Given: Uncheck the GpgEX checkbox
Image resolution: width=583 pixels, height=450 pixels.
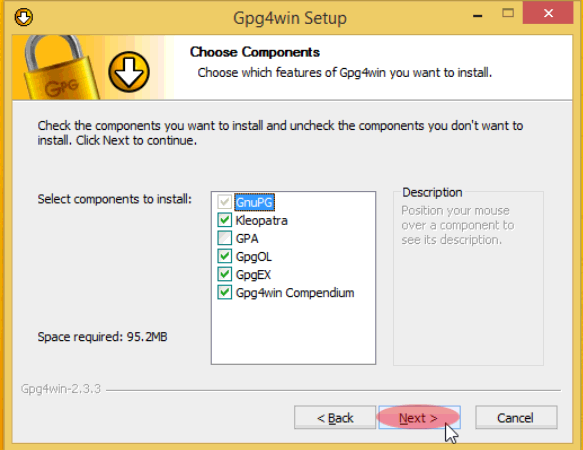Looking at the screenshot, I should pos(225,274).
